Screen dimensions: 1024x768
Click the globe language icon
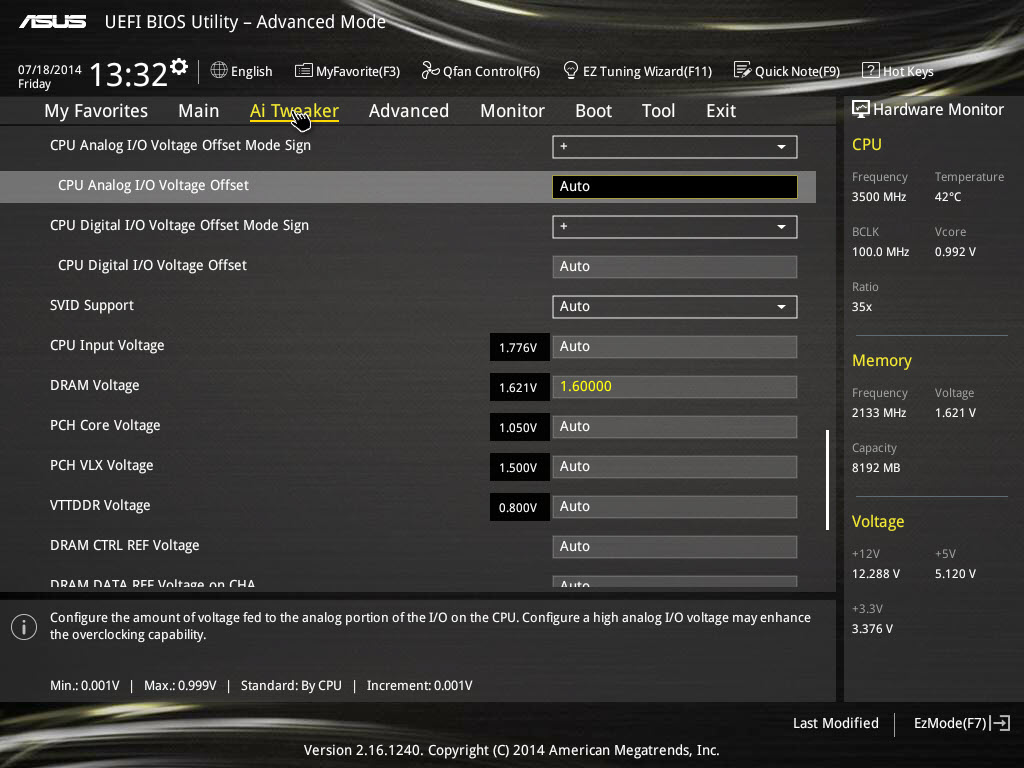point(219,71)
